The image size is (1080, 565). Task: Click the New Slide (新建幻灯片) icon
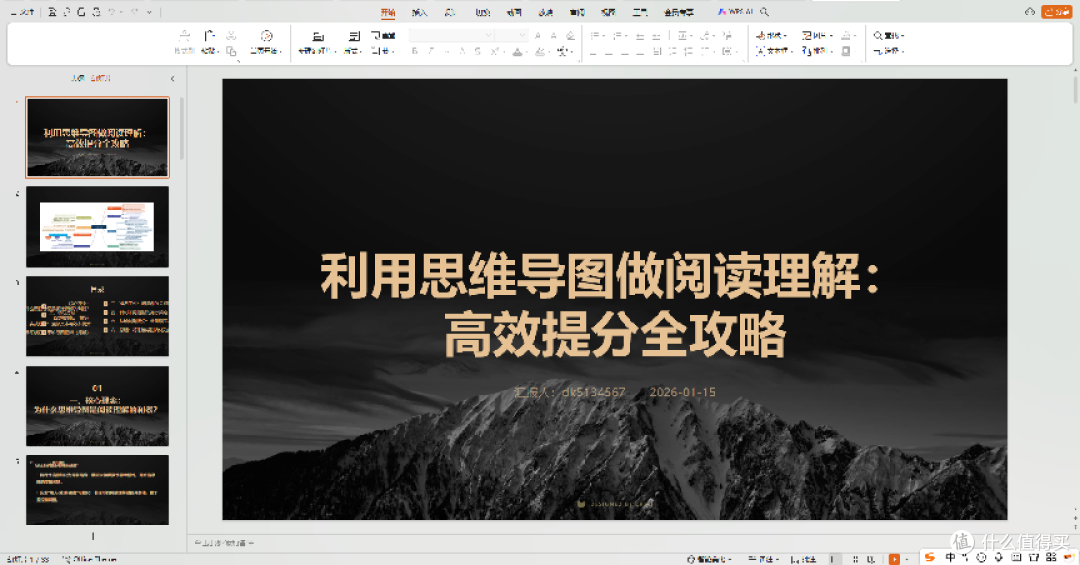tap(318, 36)
